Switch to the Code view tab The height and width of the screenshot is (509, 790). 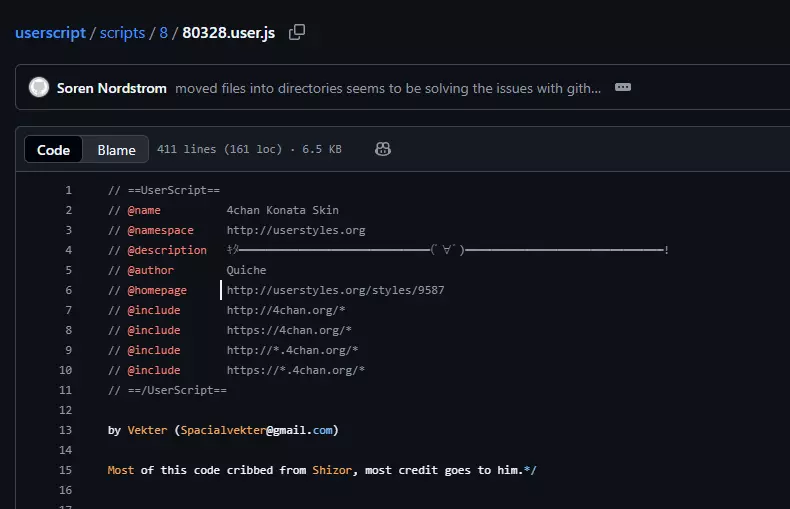[x=53, y=150]
